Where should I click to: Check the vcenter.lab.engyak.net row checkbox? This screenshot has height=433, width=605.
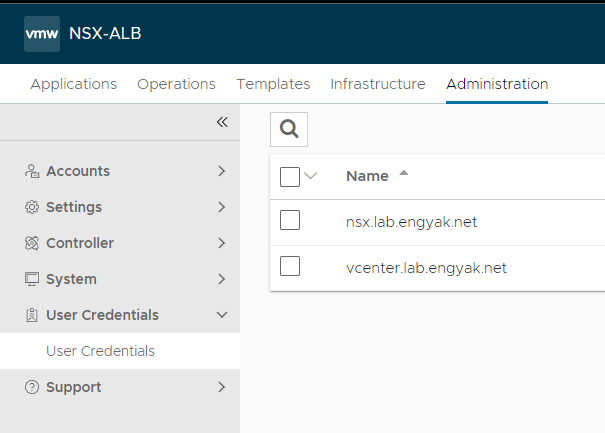290,266
